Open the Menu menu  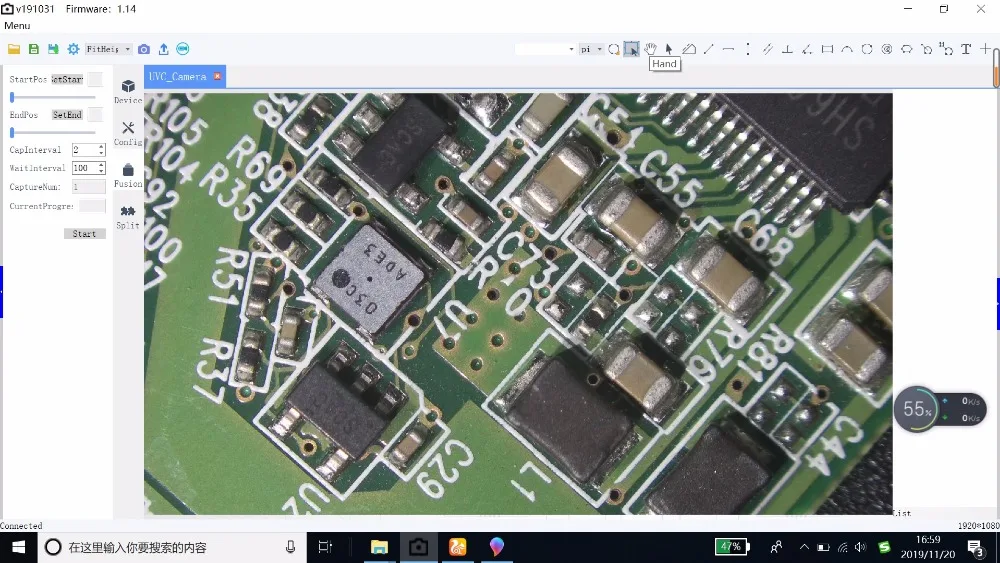(17, 26)
